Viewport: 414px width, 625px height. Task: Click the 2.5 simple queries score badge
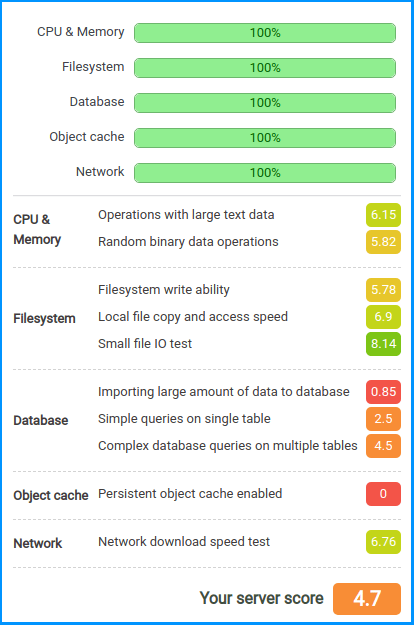pos(383,419)
